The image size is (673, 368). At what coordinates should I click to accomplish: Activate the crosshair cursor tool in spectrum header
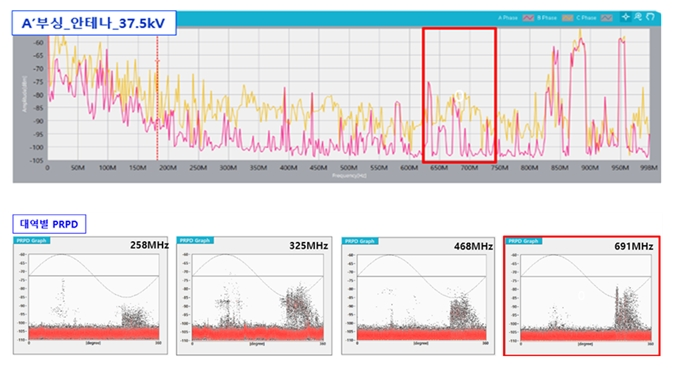pos(626,17)
